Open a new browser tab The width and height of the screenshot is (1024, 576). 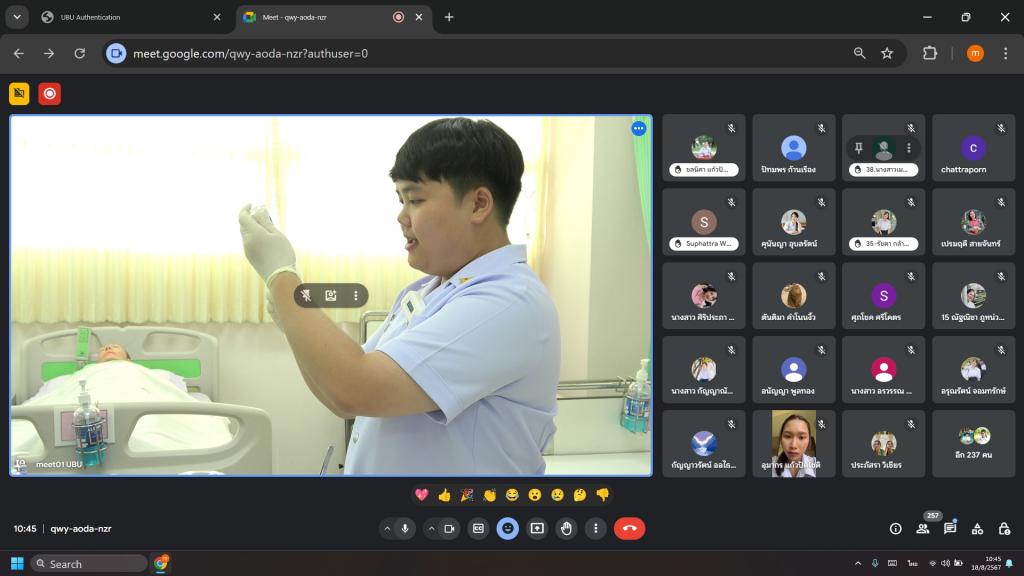(449, 17)
